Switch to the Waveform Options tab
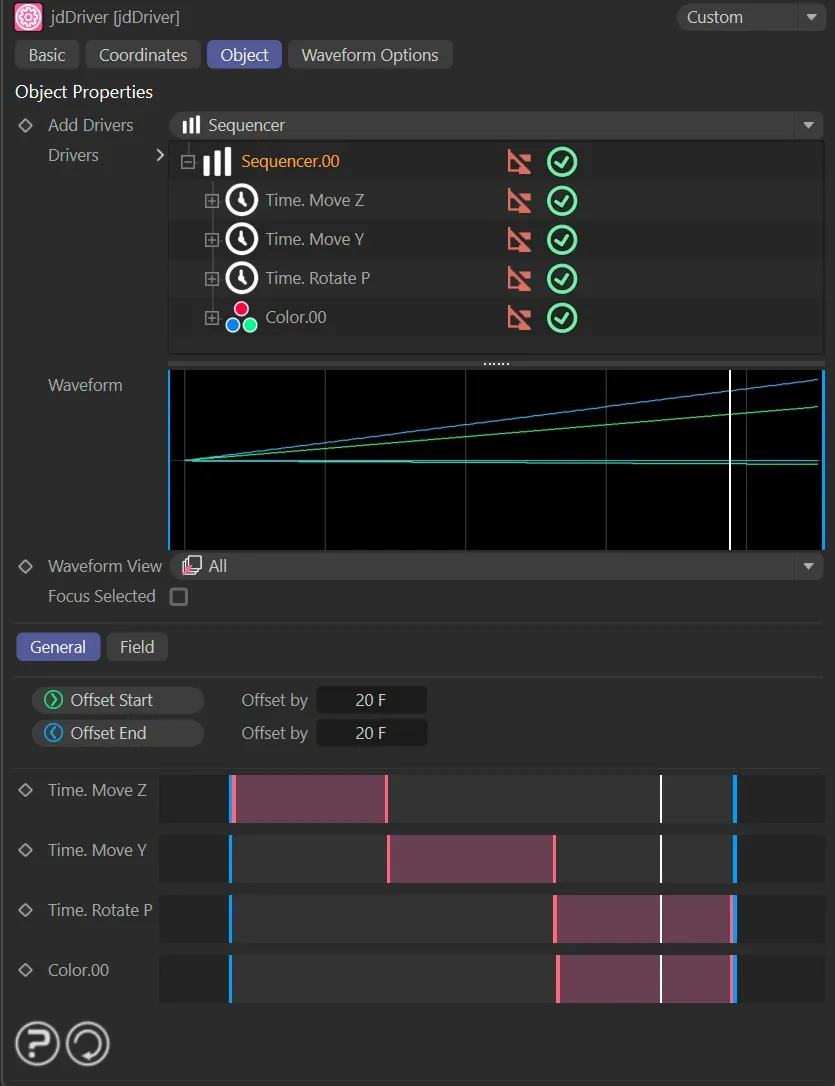The width and height of the screenshot is (835, 1086). pyautogui.click(x=370, y=54)
